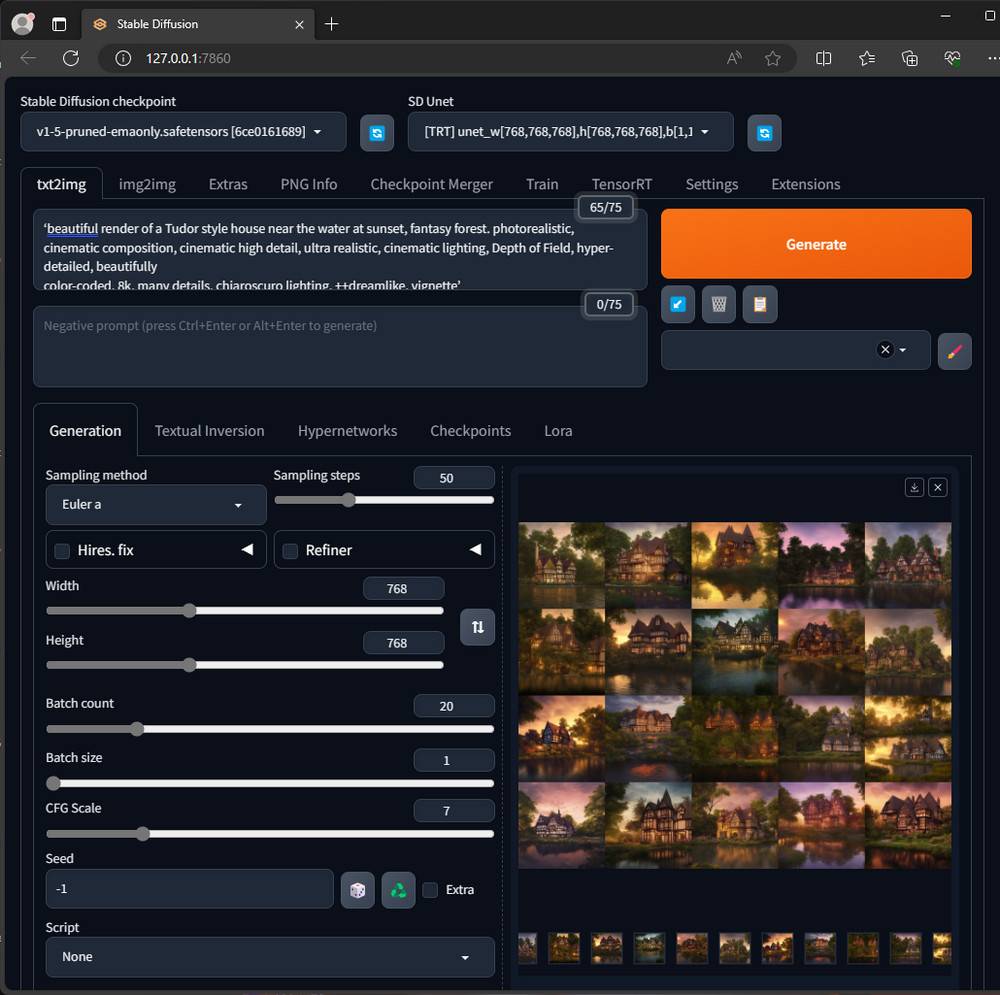
Task: Click the CFG Scale slider
Action: [269, 833]
